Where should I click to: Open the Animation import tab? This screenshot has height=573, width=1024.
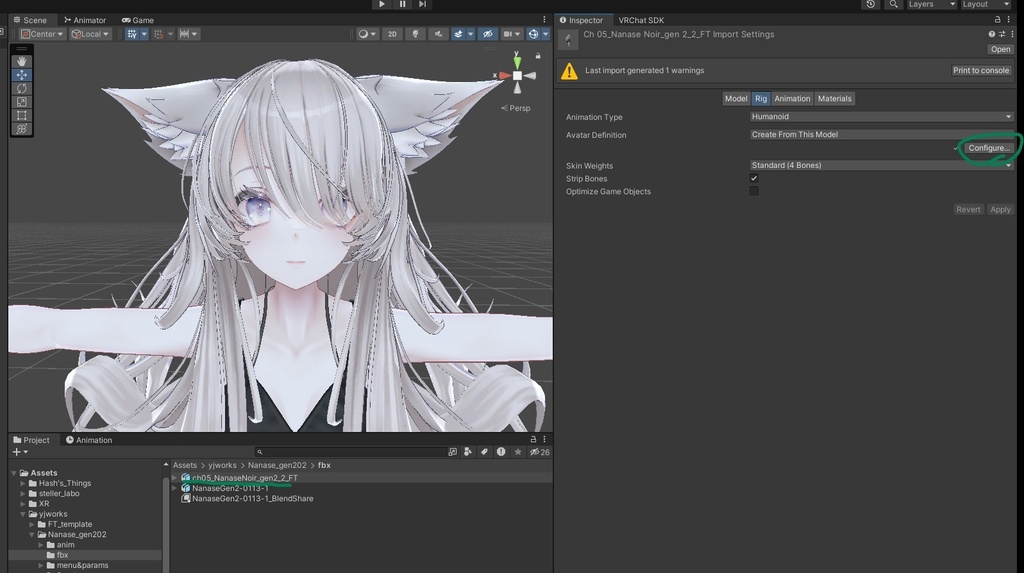792,99
